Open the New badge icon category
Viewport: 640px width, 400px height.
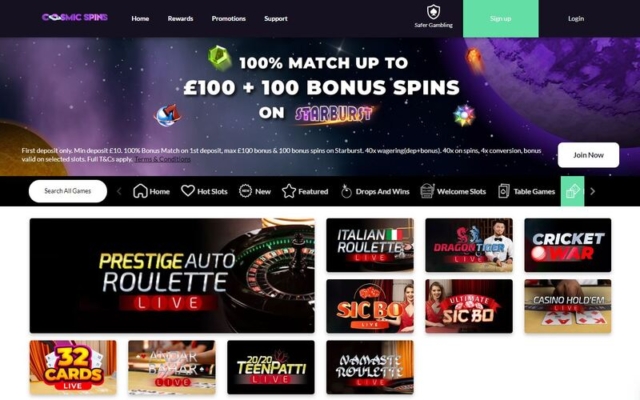tap(245, 191)
